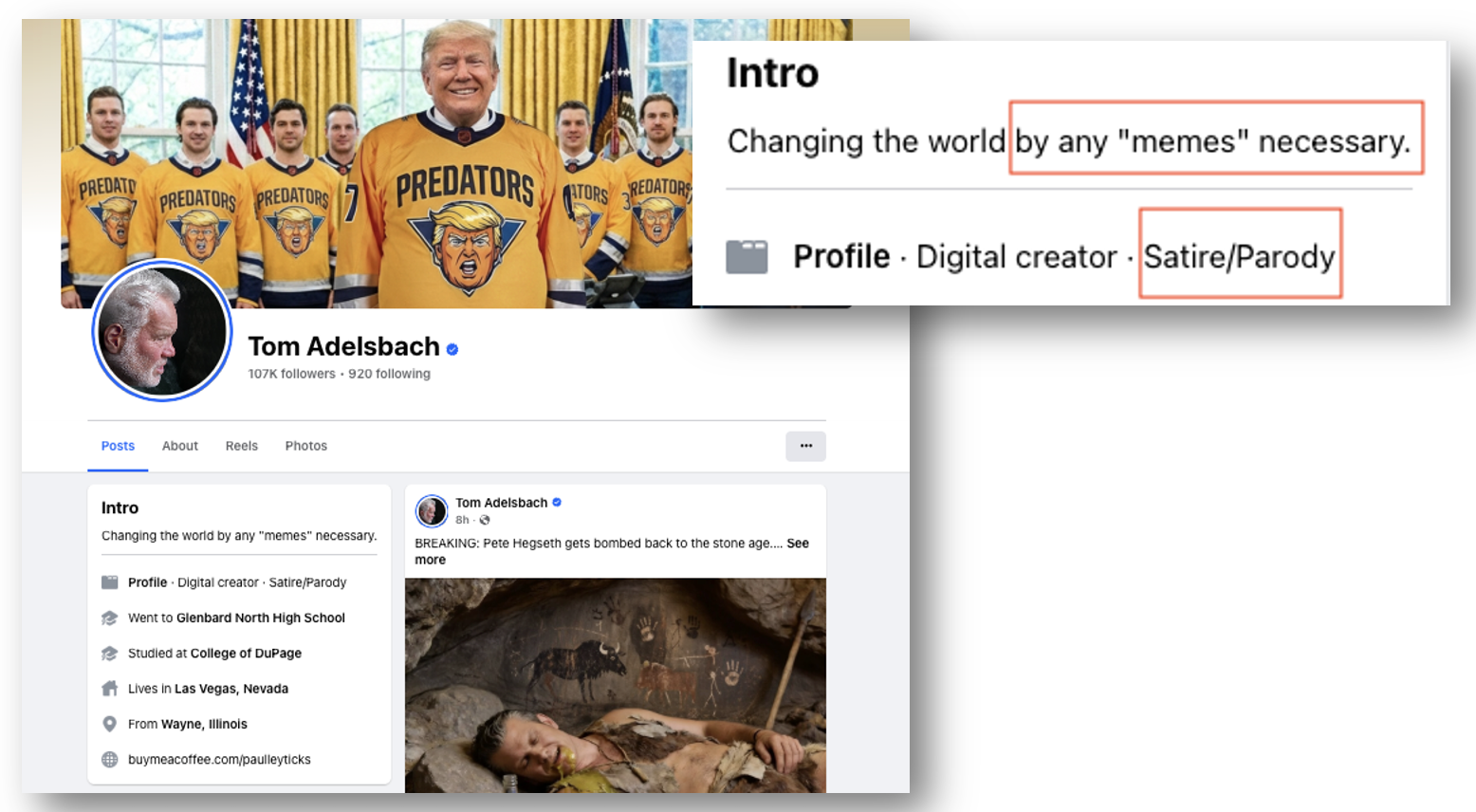
Task: Switch to the About tab
Action: coord(179,446)
